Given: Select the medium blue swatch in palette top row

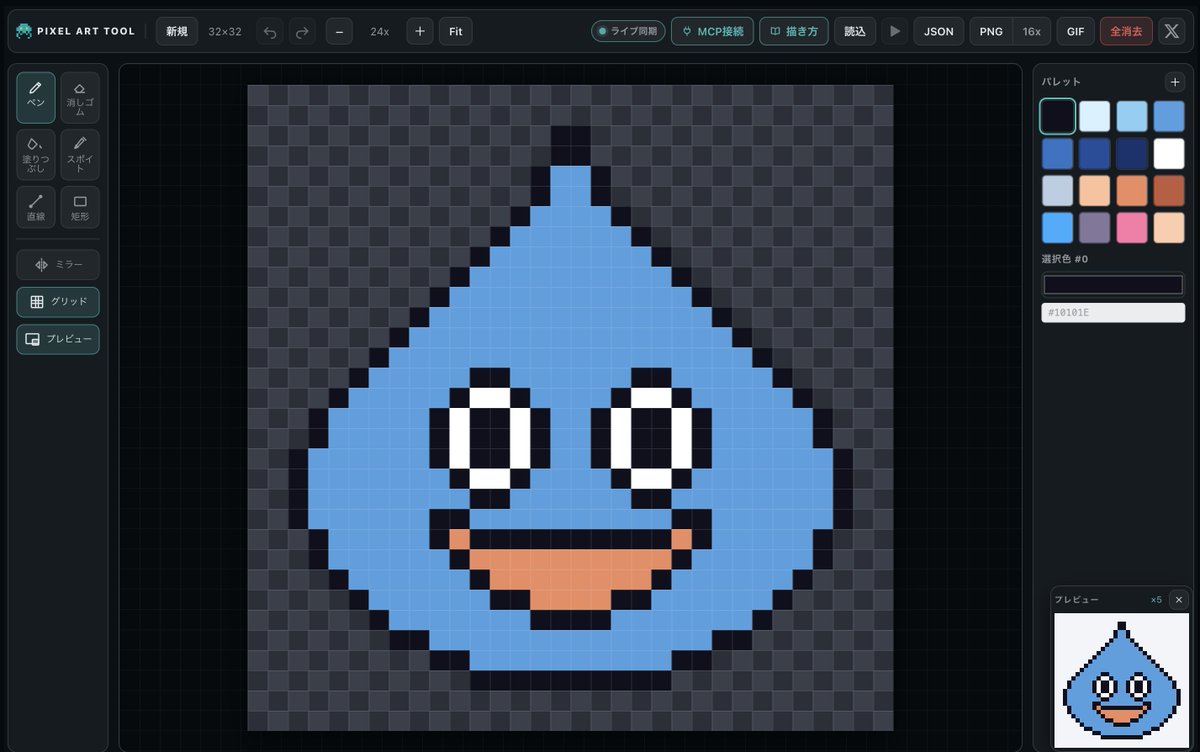Looking at the screenshot, I should tap(1169, 116).
